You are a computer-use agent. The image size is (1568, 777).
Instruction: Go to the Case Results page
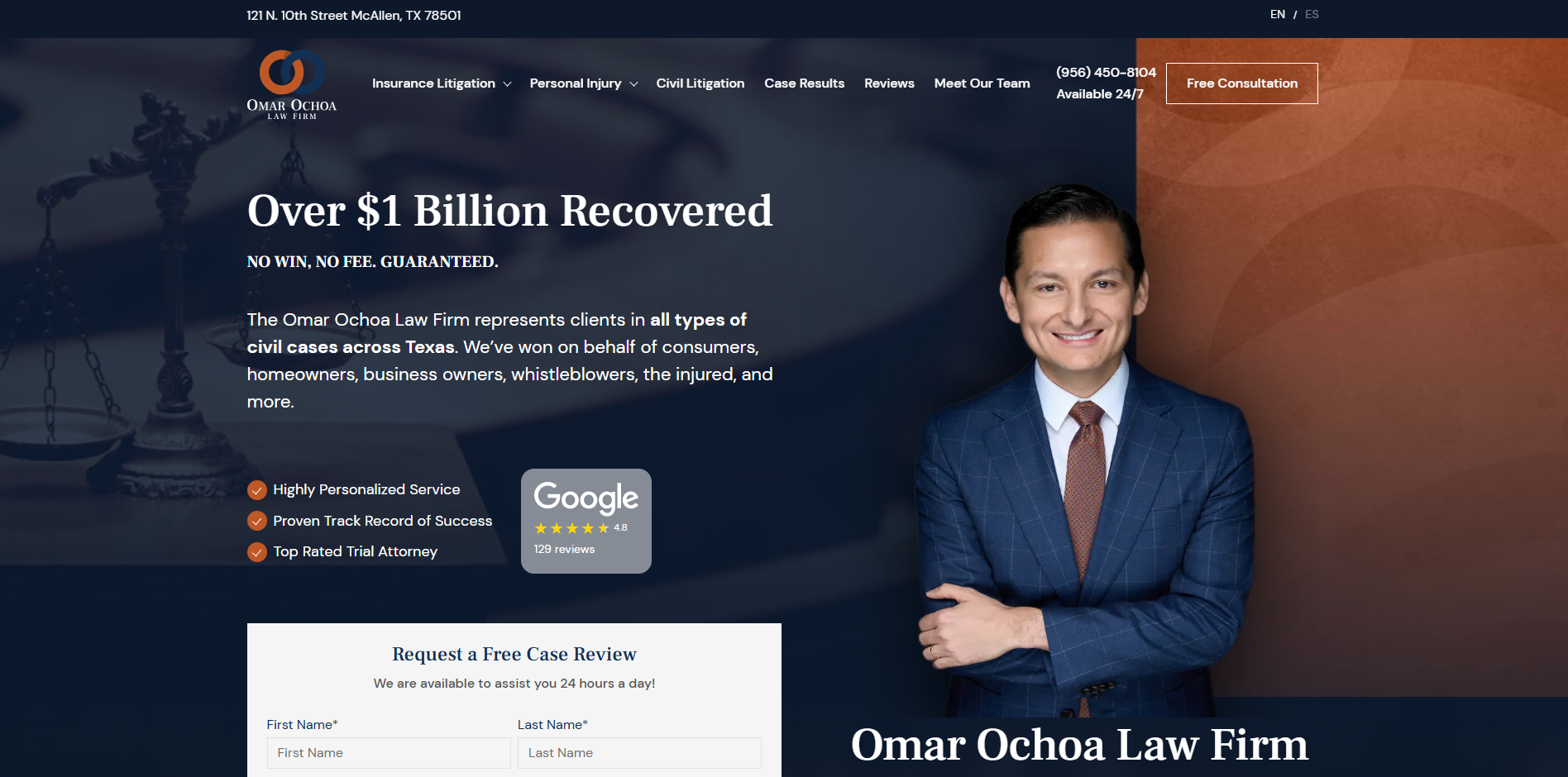point(804,83)
